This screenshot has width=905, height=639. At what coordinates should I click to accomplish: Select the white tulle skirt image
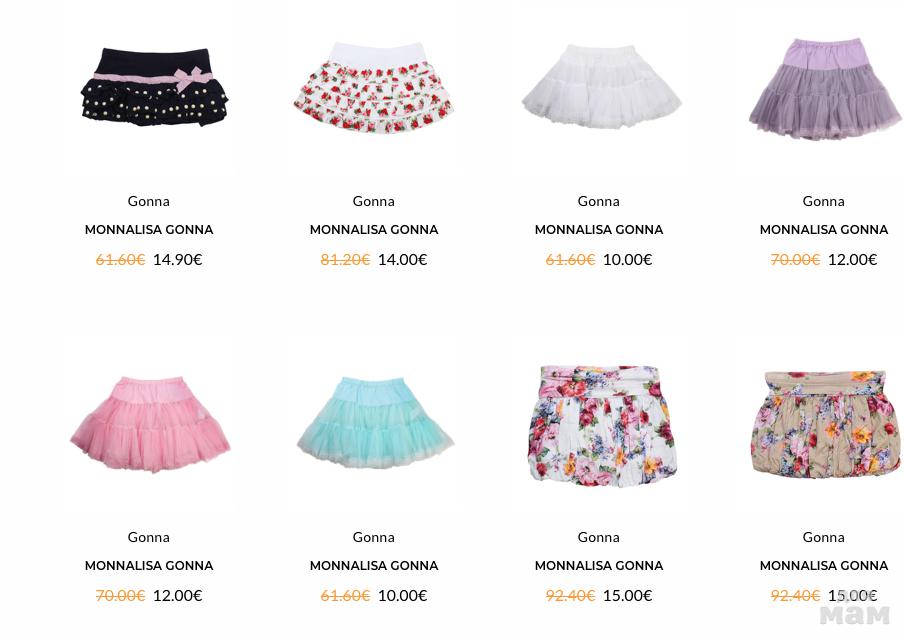(x=601, y=85)
